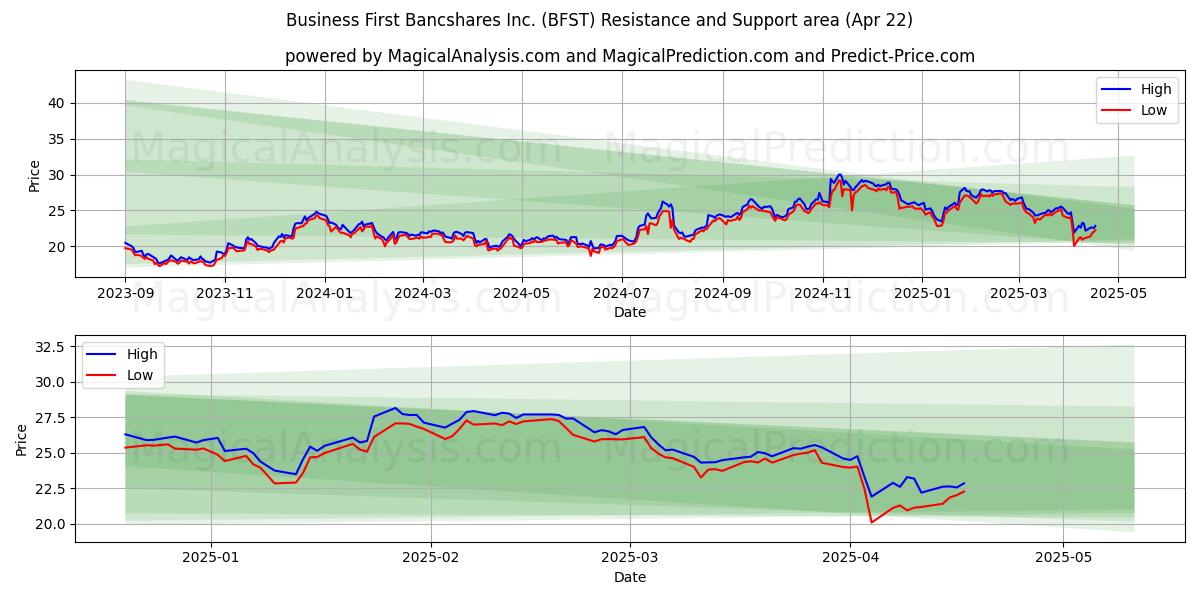Click the '2025-01' x-axis label in top chart
This screenshot has width=1200, height=600.
click(x=922, y=295)
